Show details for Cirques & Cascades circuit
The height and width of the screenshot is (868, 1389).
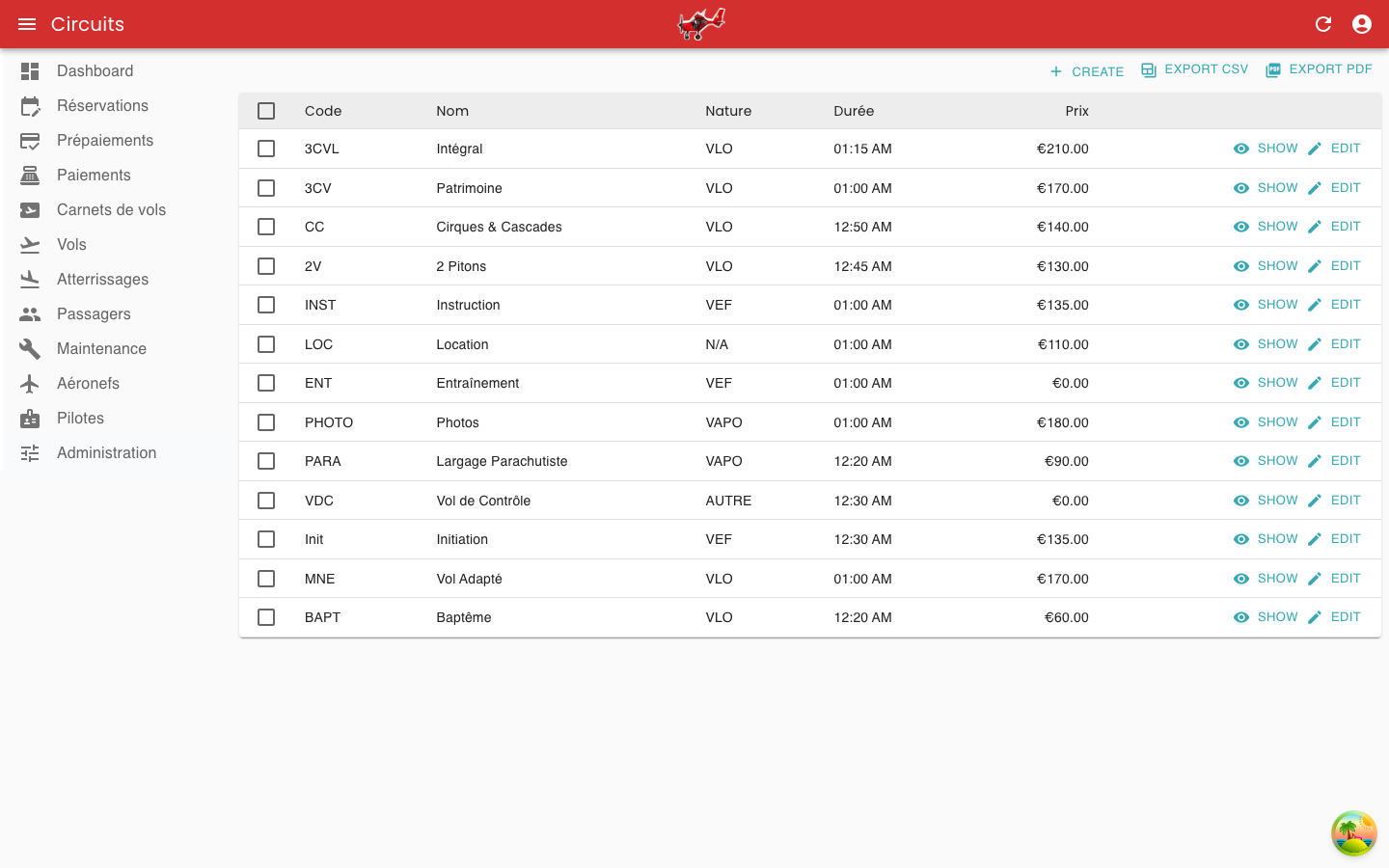click(x=1266, y=227)
